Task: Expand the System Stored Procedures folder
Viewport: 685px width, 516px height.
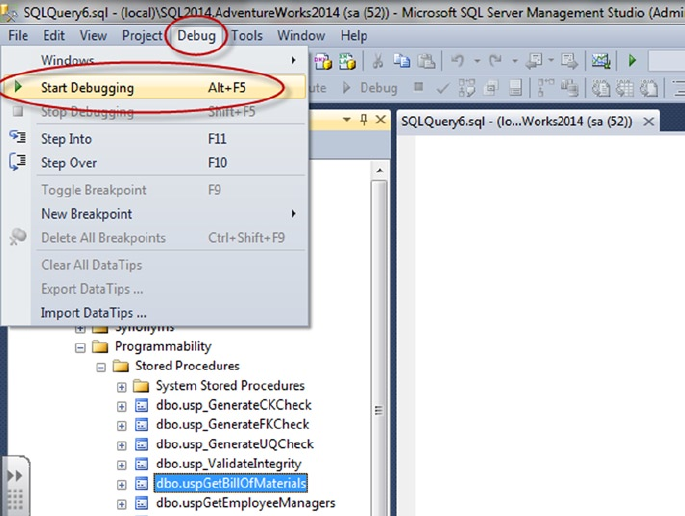Action: click(x=121, y=387)
